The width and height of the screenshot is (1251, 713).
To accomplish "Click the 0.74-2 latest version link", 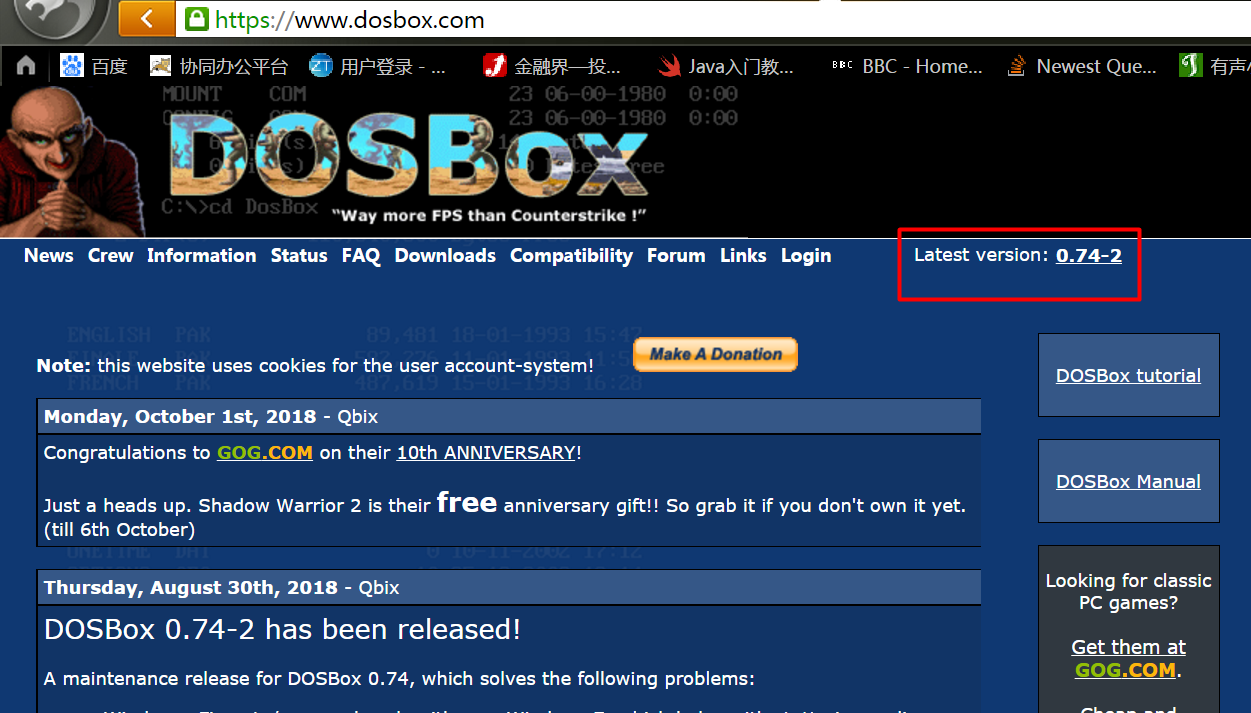I will point(1089,255).
